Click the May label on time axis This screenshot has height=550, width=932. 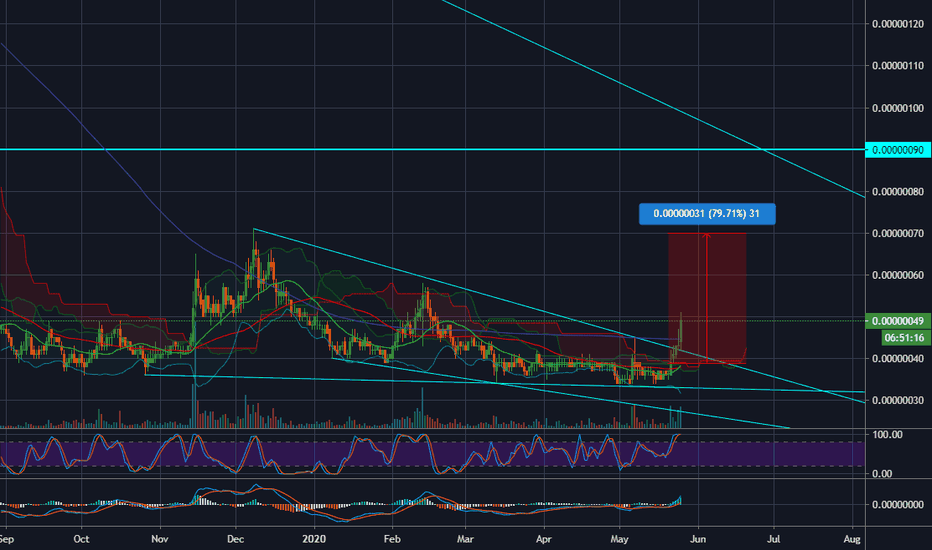coord(619,539)
